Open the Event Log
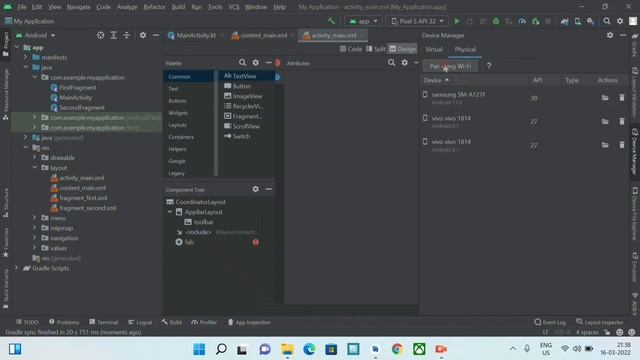Viewport: 640px width, 360px height. click(550, 322)
